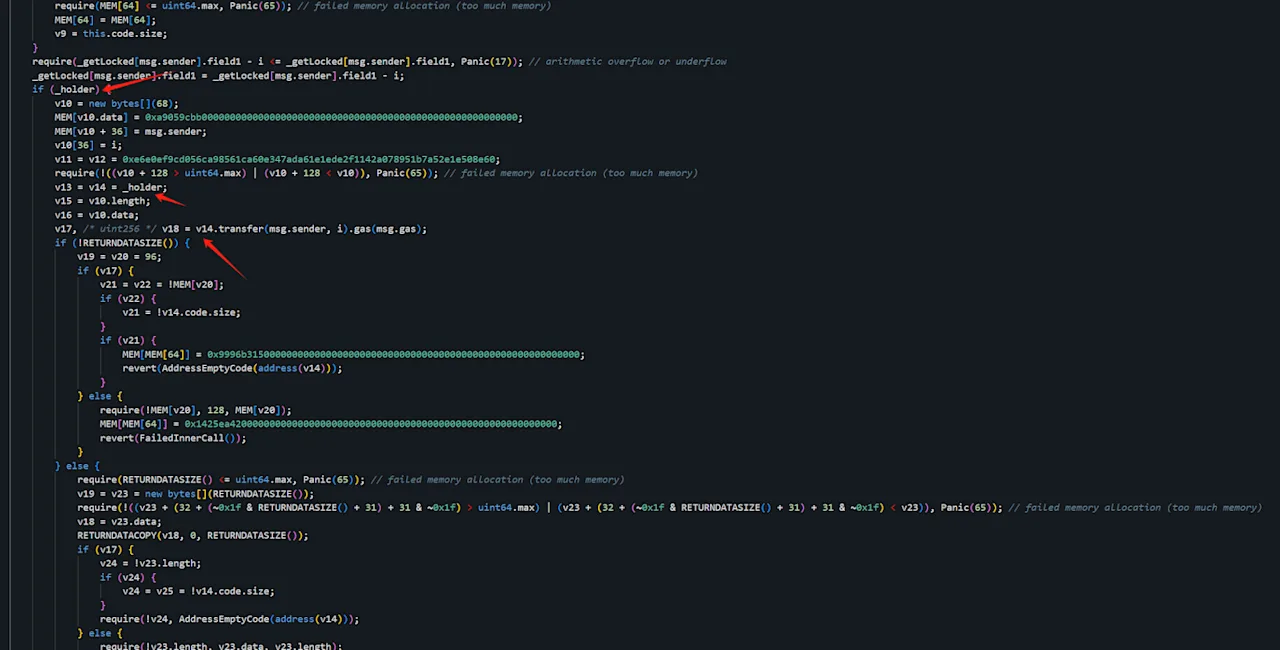Click the line "MEM[v10 + 36] = msg.sender;"
Image resolution: width=1280 pixels, height=650 pixels.
131,131
